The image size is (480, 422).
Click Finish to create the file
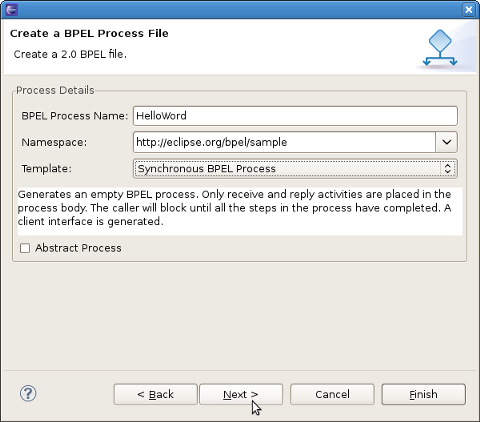coord(423,394)
